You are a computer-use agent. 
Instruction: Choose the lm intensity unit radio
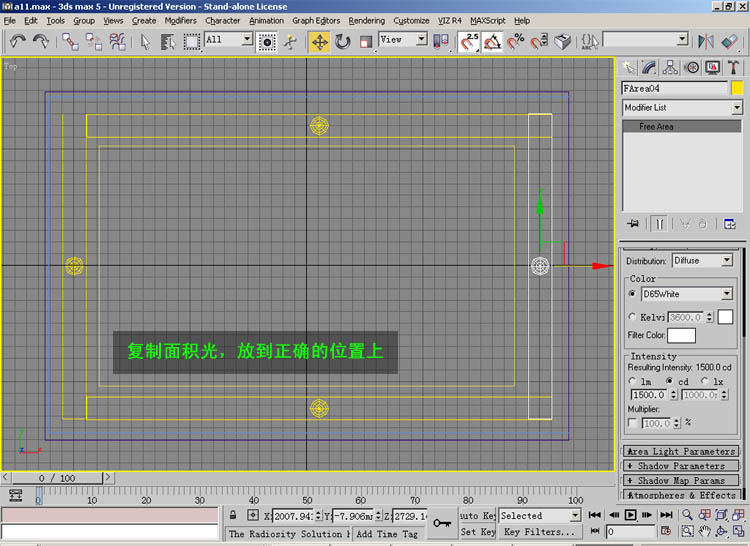click(x=632, y=382)
